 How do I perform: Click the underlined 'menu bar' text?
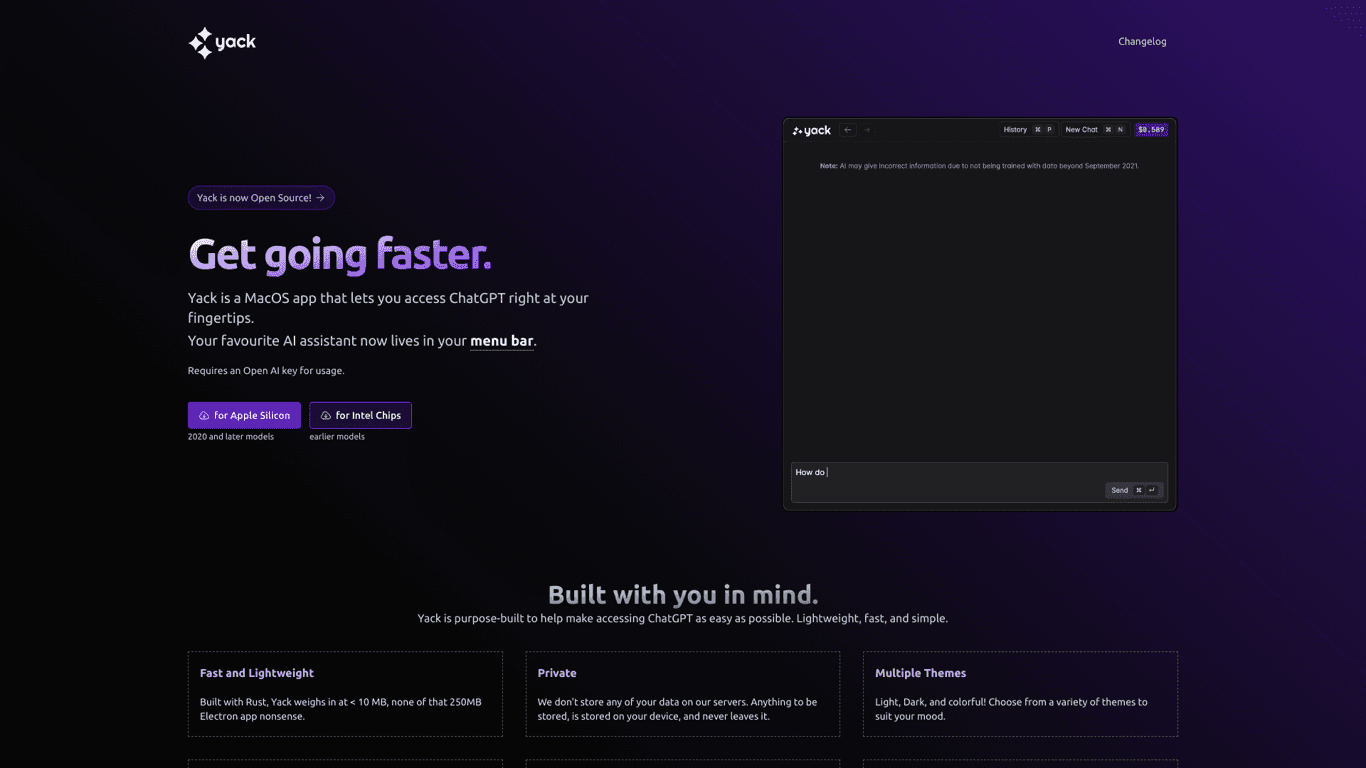[502, 341]
